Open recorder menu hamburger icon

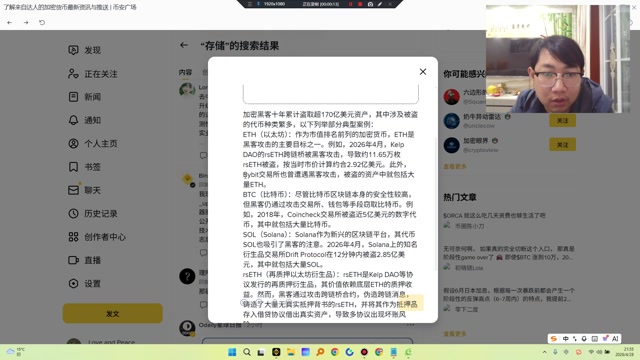250,4
